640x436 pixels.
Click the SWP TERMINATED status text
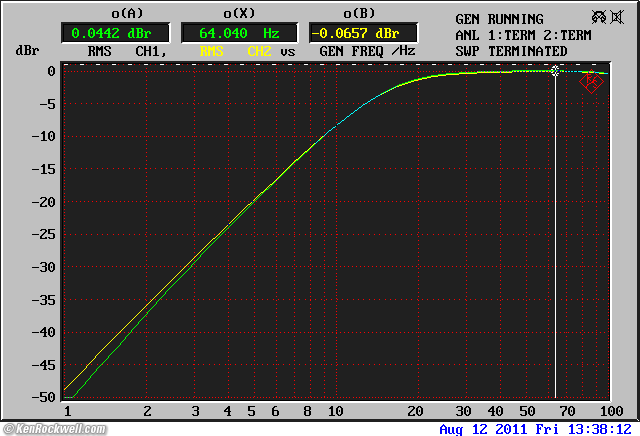511,51
